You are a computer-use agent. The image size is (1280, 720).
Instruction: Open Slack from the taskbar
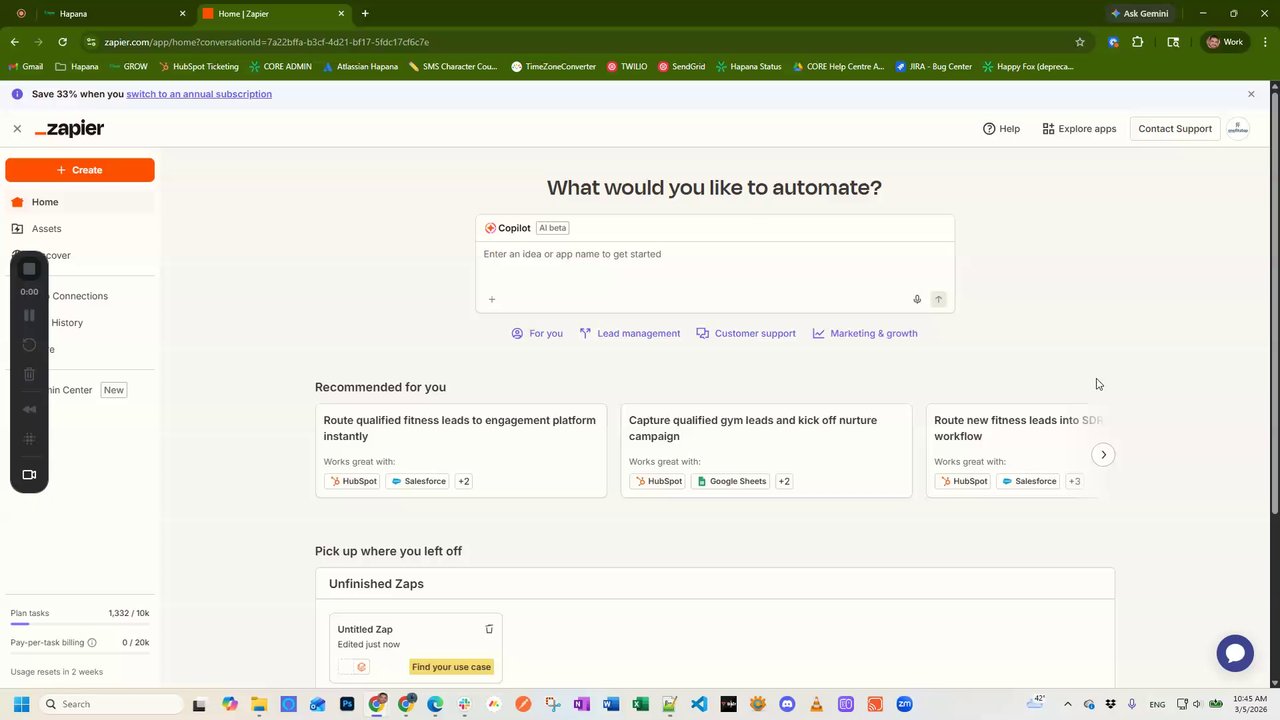[464, 705]
